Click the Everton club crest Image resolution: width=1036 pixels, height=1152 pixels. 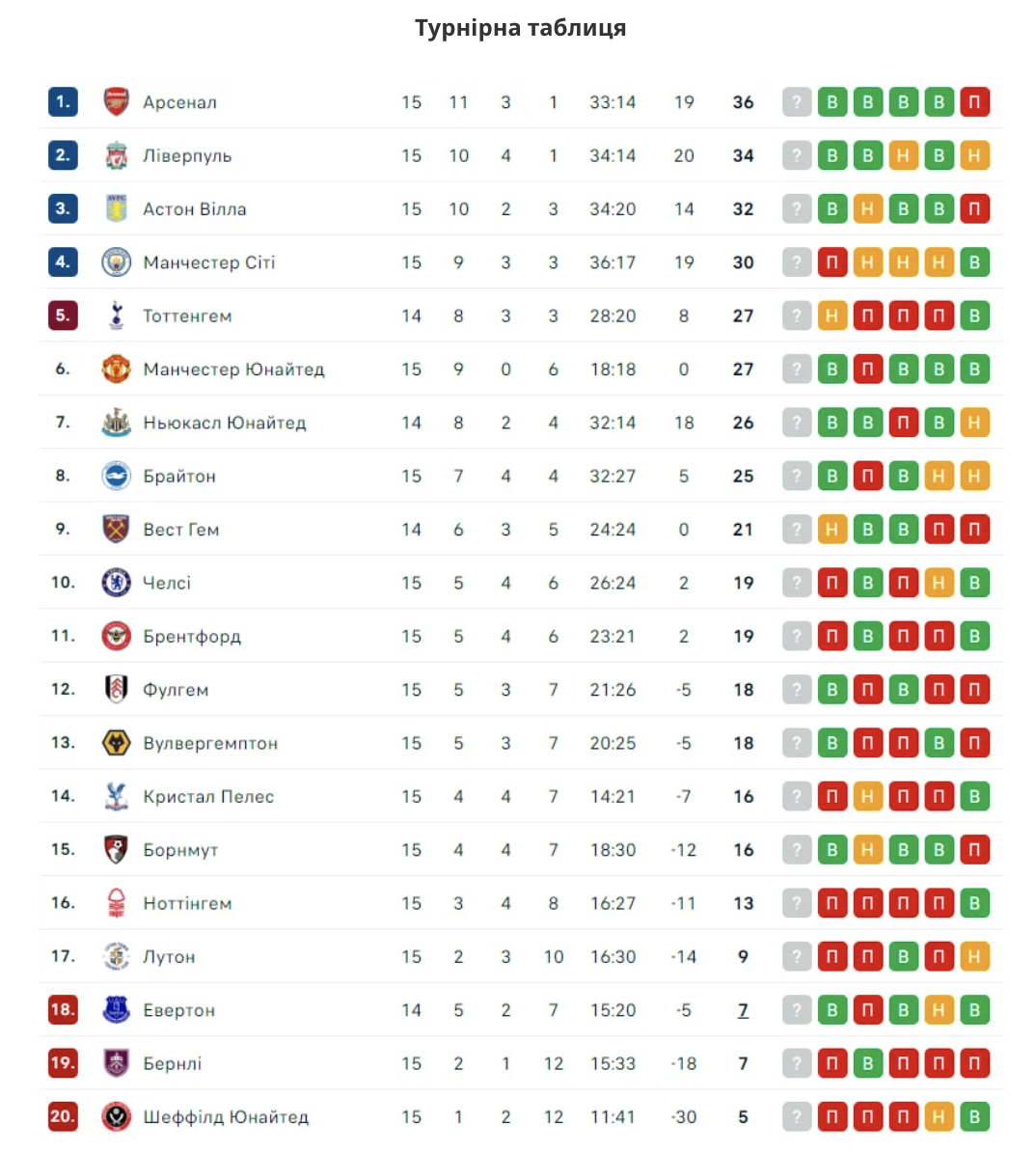tap(116, 1010)
